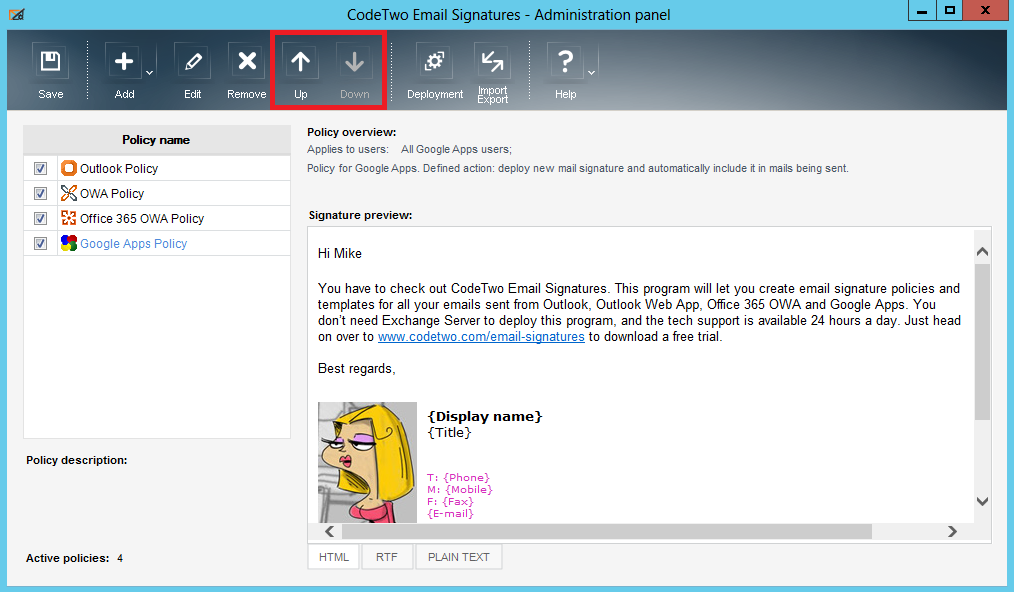
Task: Toggle the Google Apps Policy checkbox
Action: (x=40, y=244)
